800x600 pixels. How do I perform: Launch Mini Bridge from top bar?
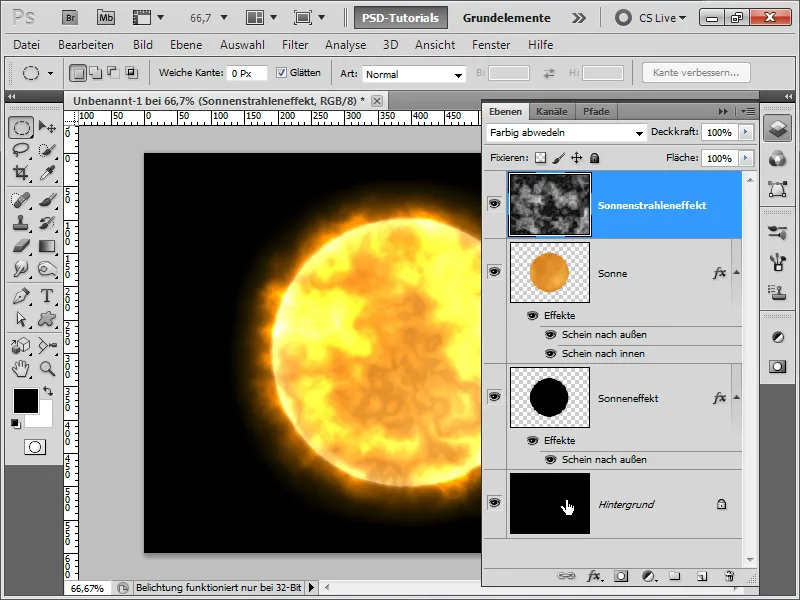tap(106, 18)
